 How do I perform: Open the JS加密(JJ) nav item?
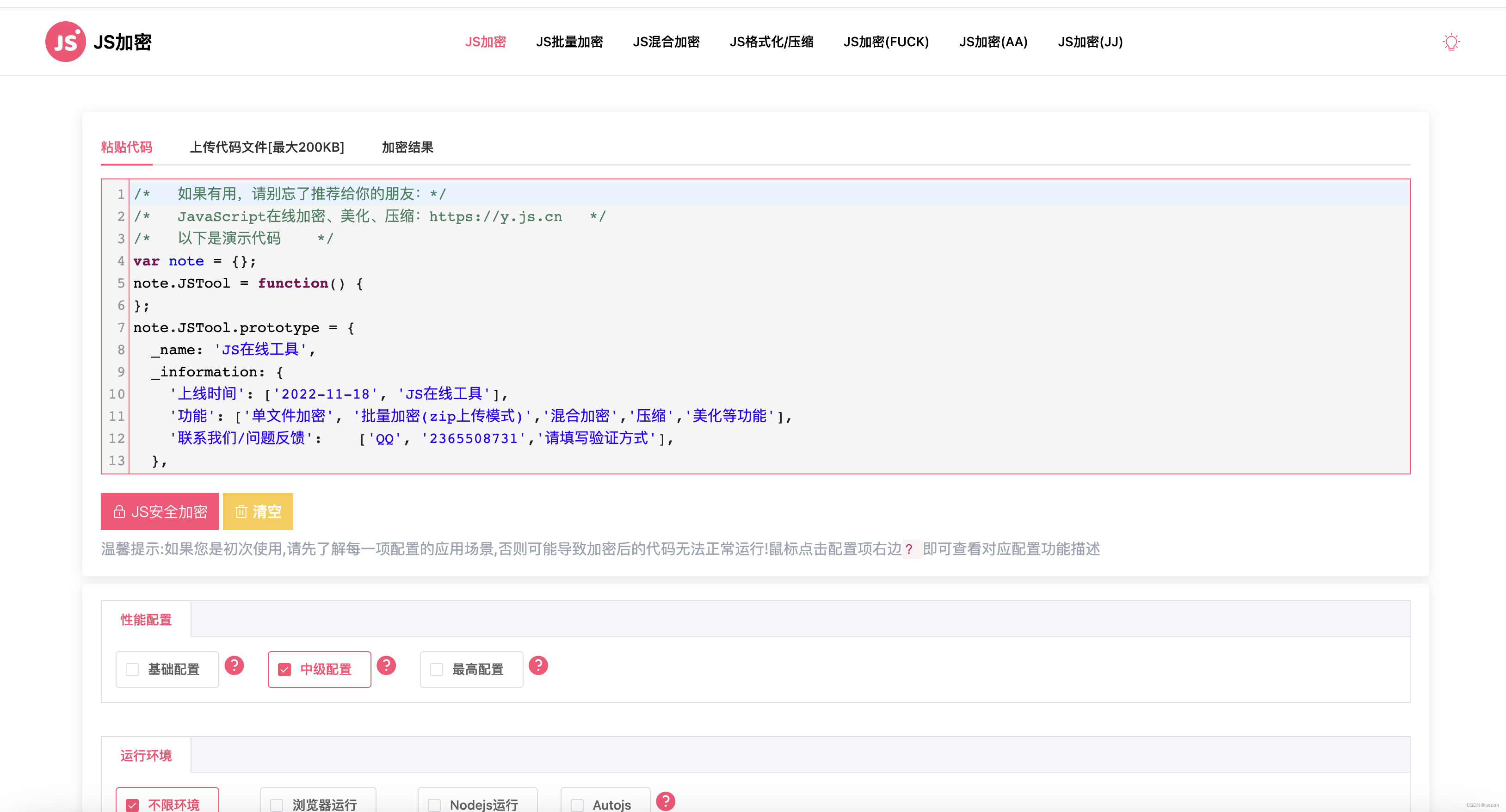tap(1090, 42)
